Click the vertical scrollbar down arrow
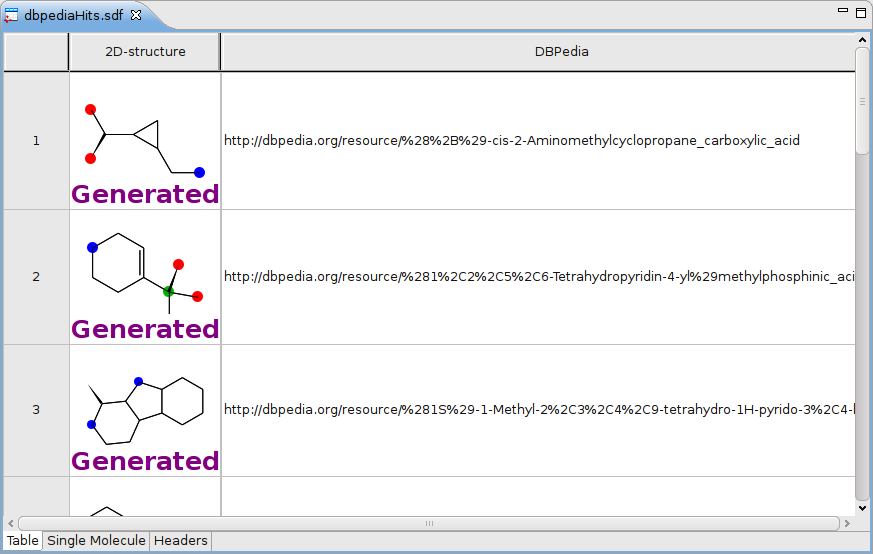Image resolution: width=873 pixels, height=554 pixels. pyautogui.click(x=863, y=508)
